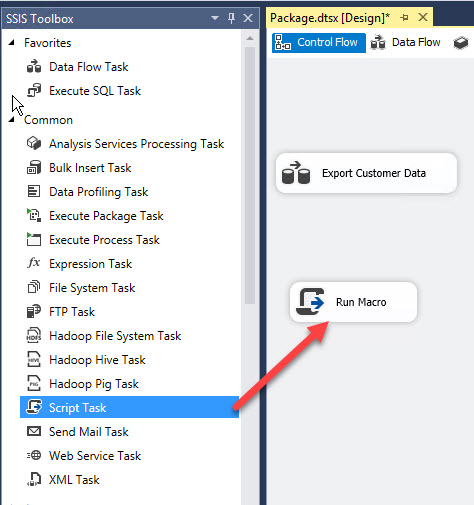Switch to the Data Flow tab

(x=406, y=43)
